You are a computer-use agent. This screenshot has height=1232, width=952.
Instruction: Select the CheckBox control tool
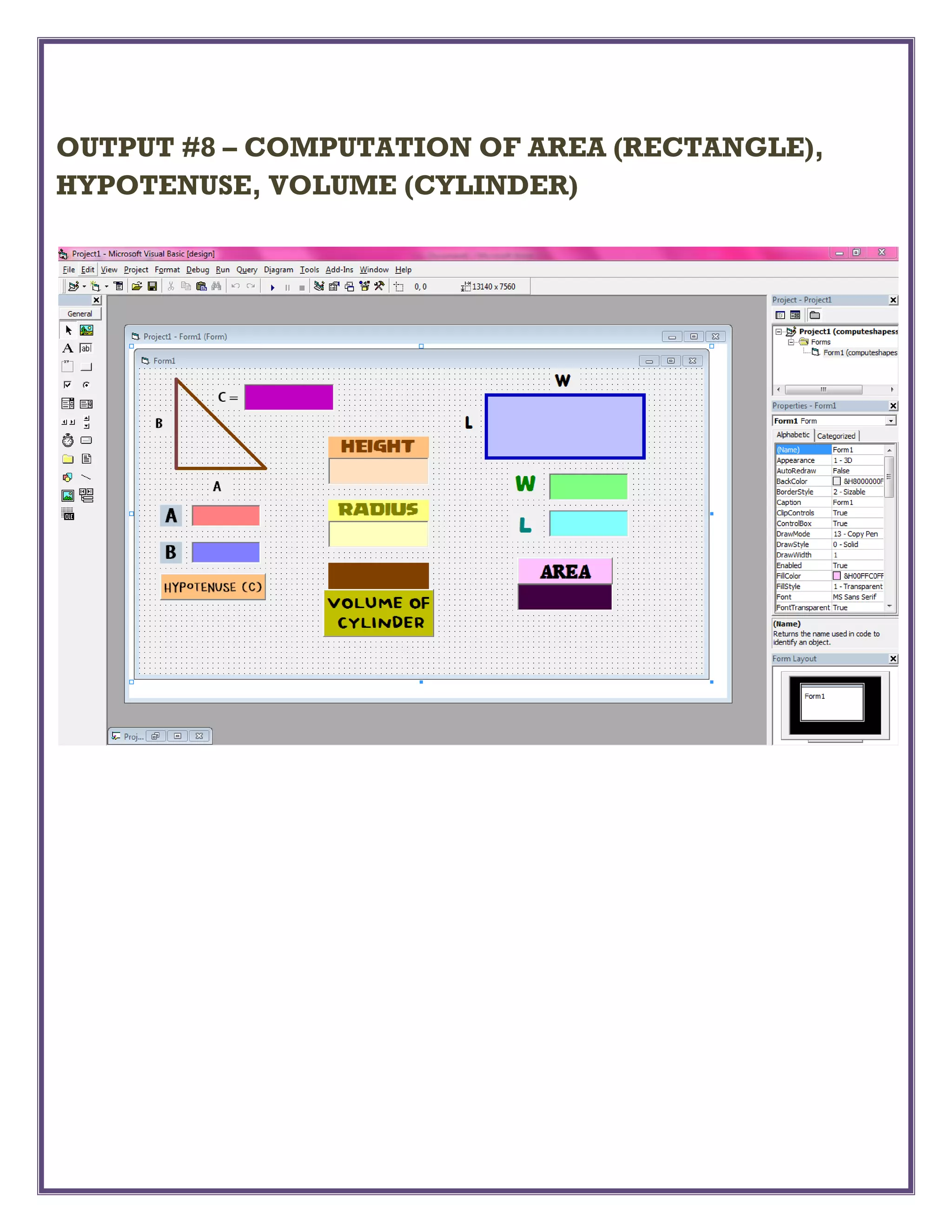68,385
